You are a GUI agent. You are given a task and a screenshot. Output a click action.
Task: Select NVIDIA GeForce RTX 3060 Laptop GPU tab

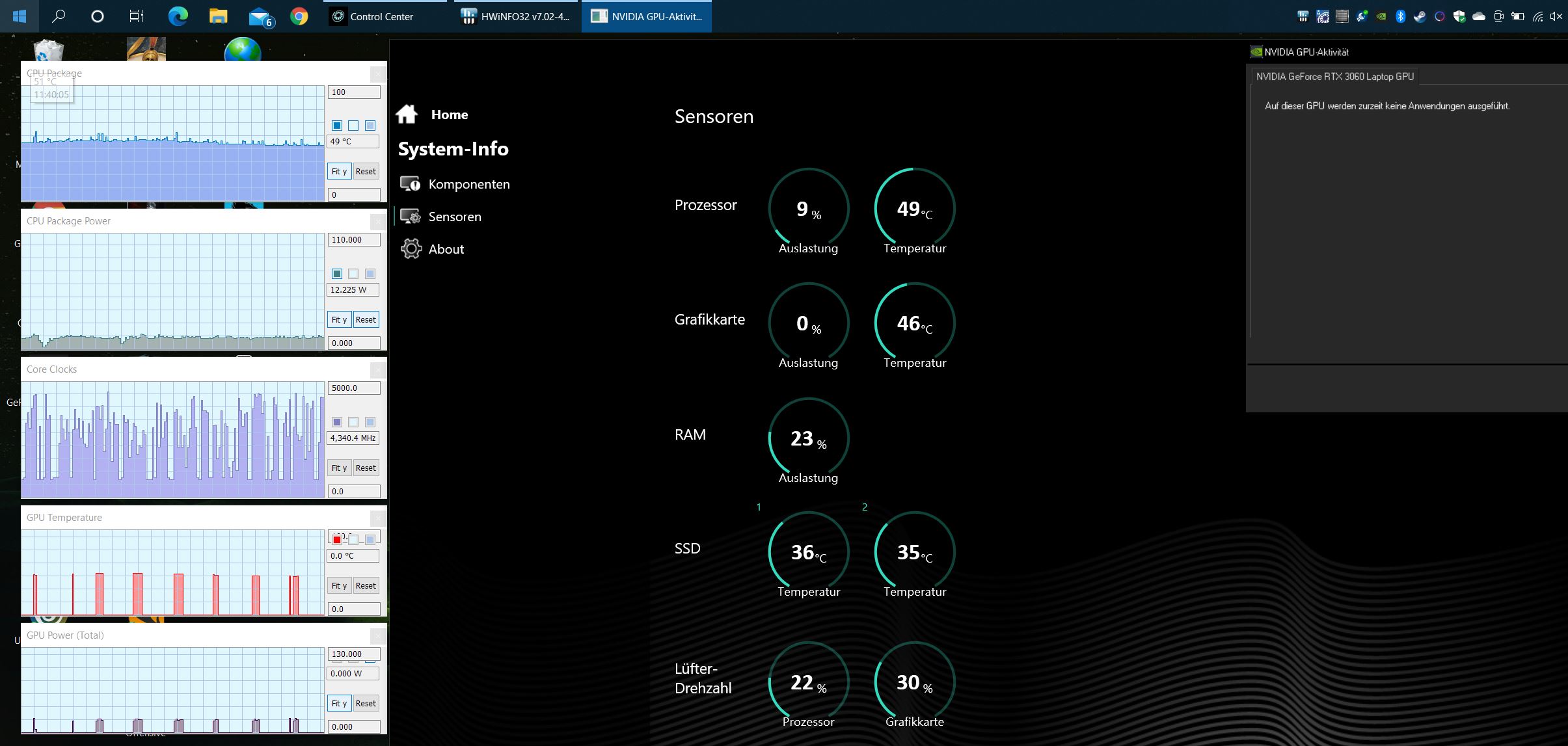click(1334, 77)
